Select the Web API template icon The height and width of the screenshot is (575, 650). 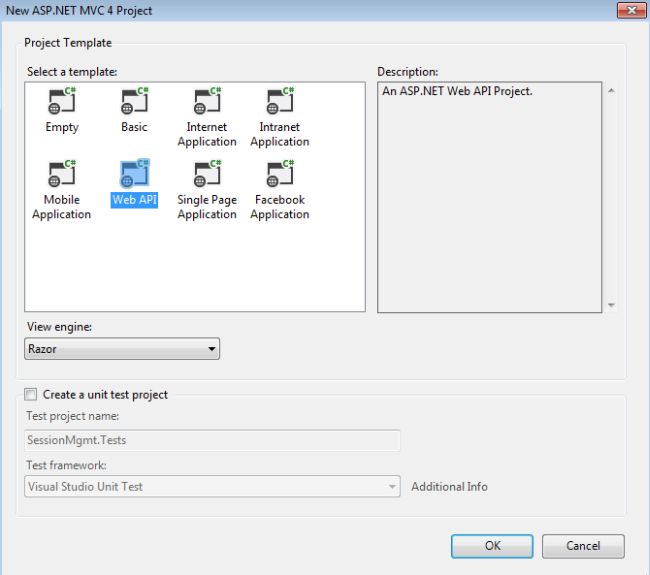[x=134, y=174]
